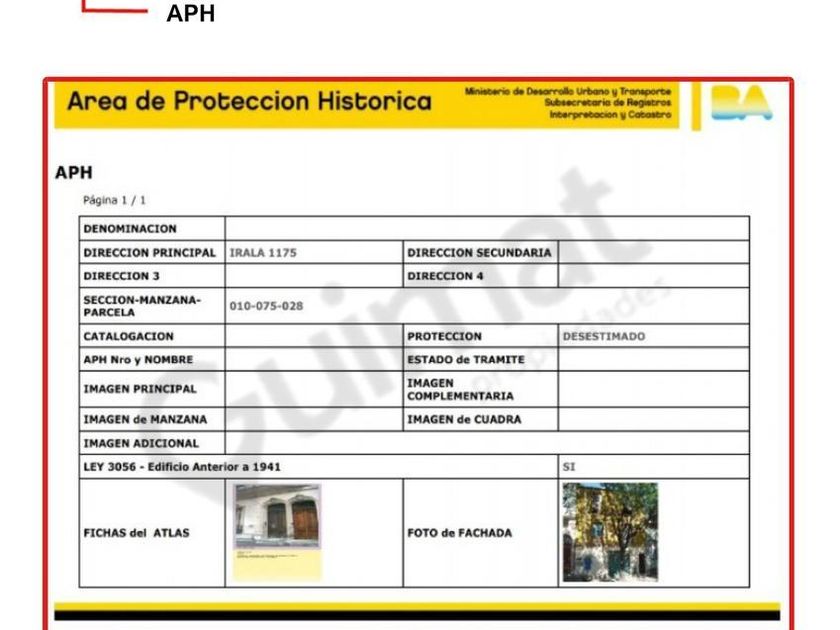The width and height of the screenshot is (840, 630).
Task: Open the Fichas del Atlas thumbnail image
Action: 278,532
